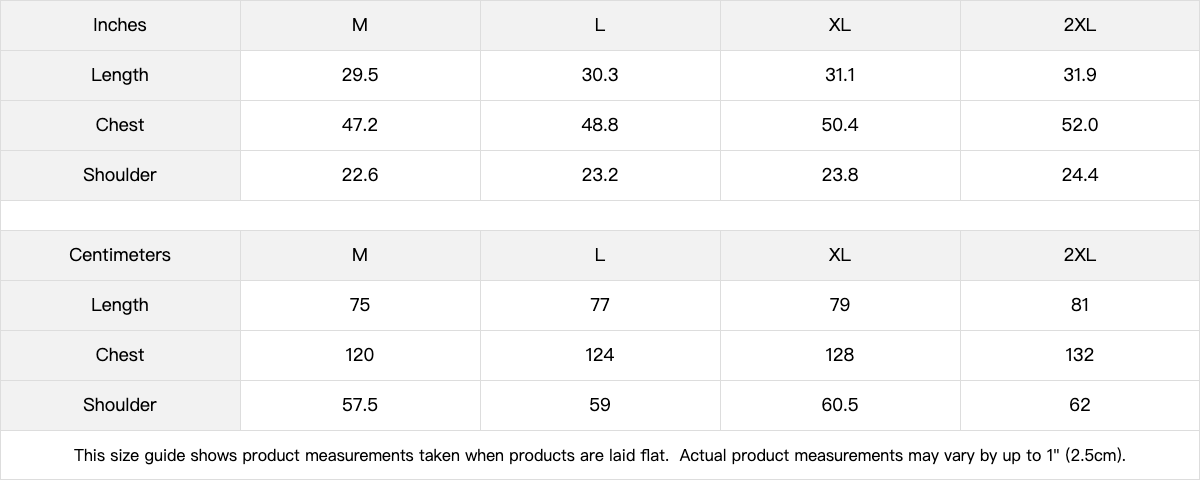The image size is (1200, 480).
Task: Select the Chest row label in the Centimeters table
Action: click(x=120, y=355)
